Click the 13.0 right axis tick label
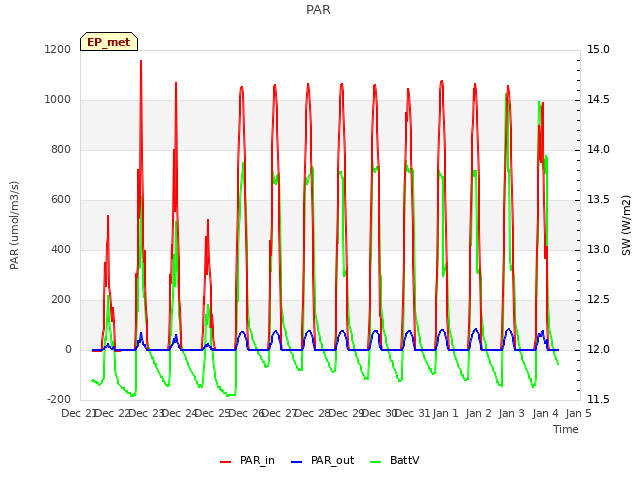Screen dimensions: 640x480 click(x=598, y=250)
